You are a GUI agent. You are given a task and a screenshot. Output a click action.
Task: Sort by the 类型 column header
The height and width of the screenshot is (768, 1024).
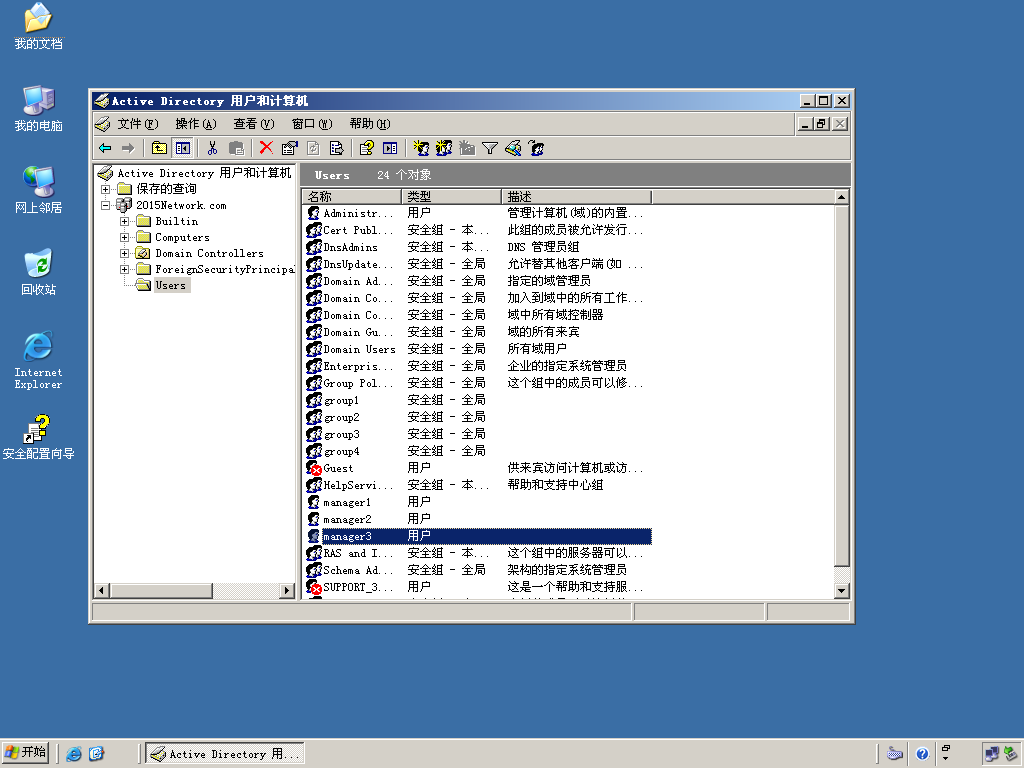[x=452, y=197]
